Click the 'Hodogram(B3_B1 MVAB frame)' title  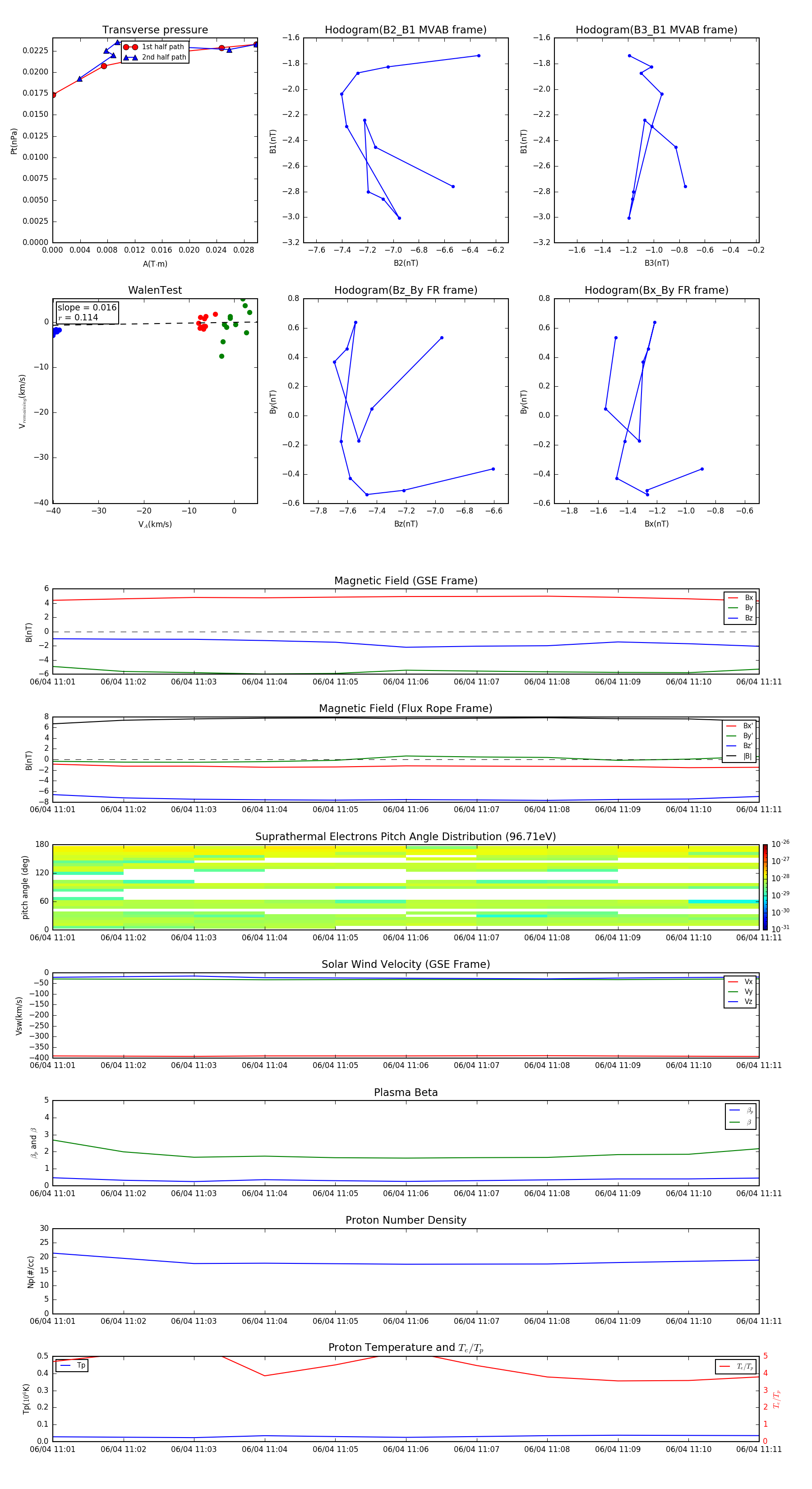point(656,30)
